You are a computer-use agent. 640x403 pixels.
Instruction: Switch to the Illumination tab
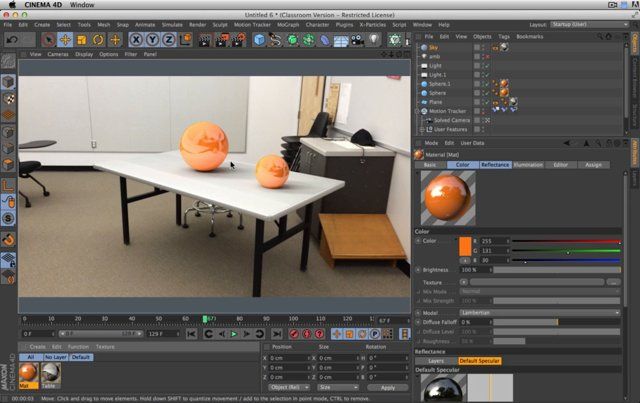[x=528, y=165]
